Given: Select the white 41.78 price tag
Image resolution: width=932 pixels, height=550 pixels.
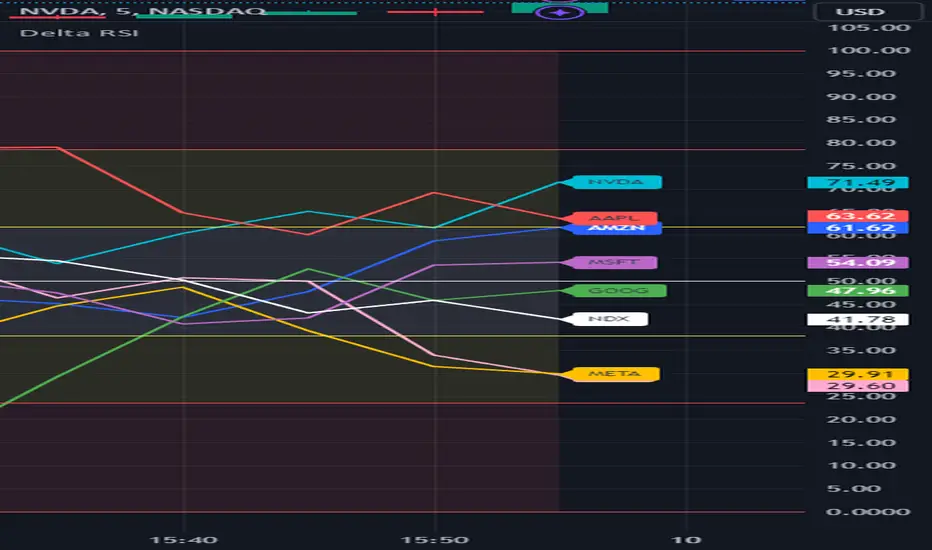Looking at the screenshot, I should 858,319.
